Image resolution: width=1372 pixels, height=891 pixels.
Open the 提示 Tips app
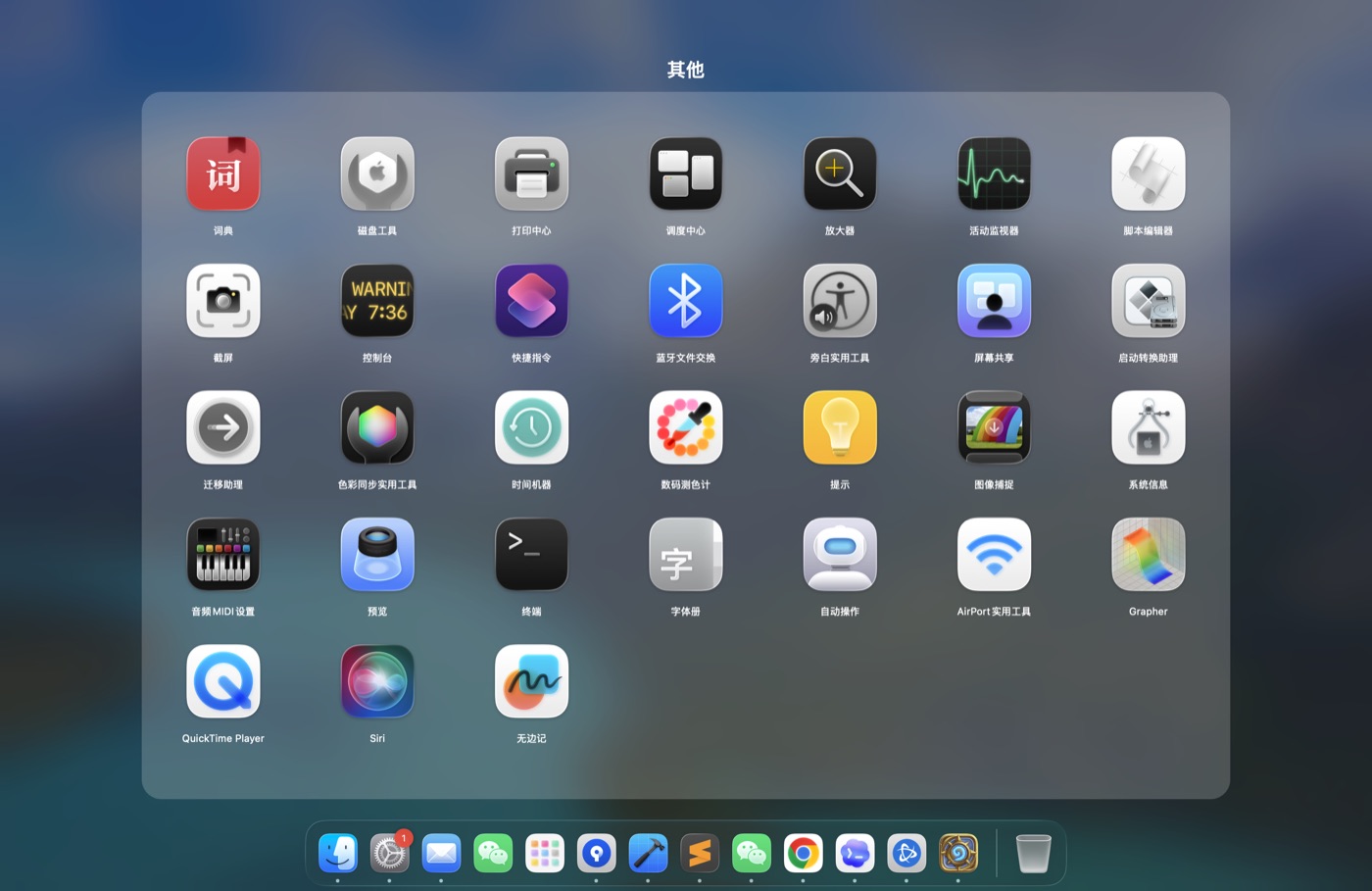[x=840, y=427]
